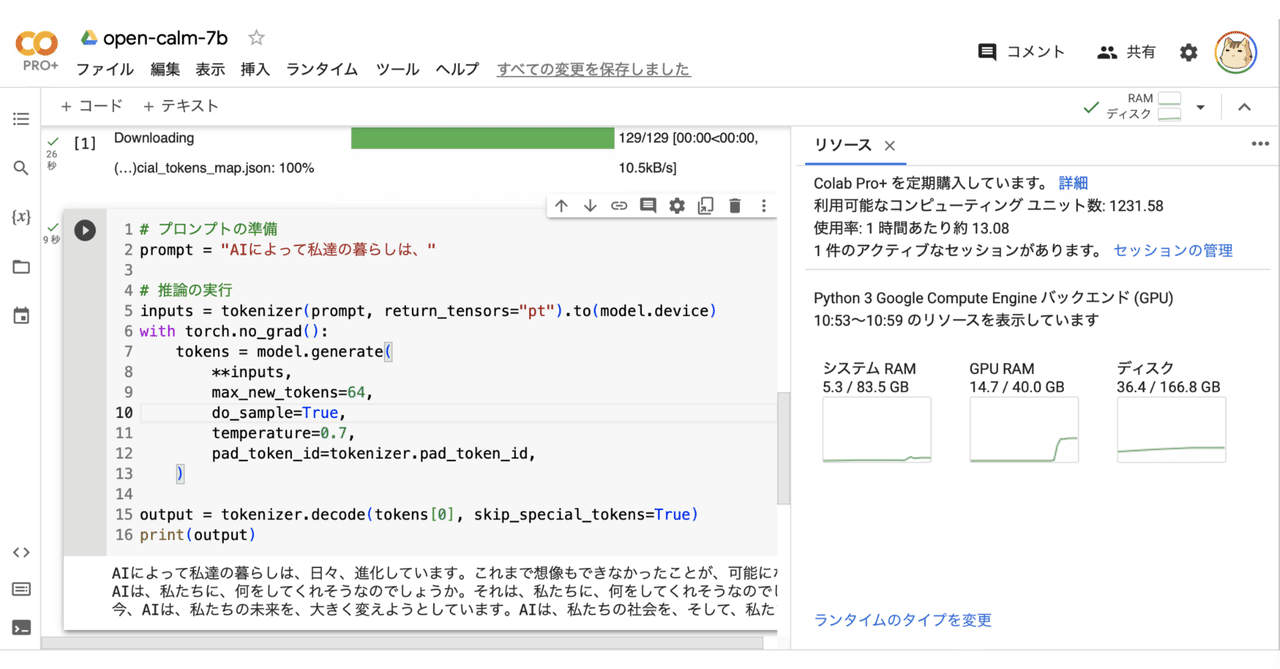Open the variable inspector {x} panel
Image resolution: width=1280 pixels, height=669 pixels.
21,216
